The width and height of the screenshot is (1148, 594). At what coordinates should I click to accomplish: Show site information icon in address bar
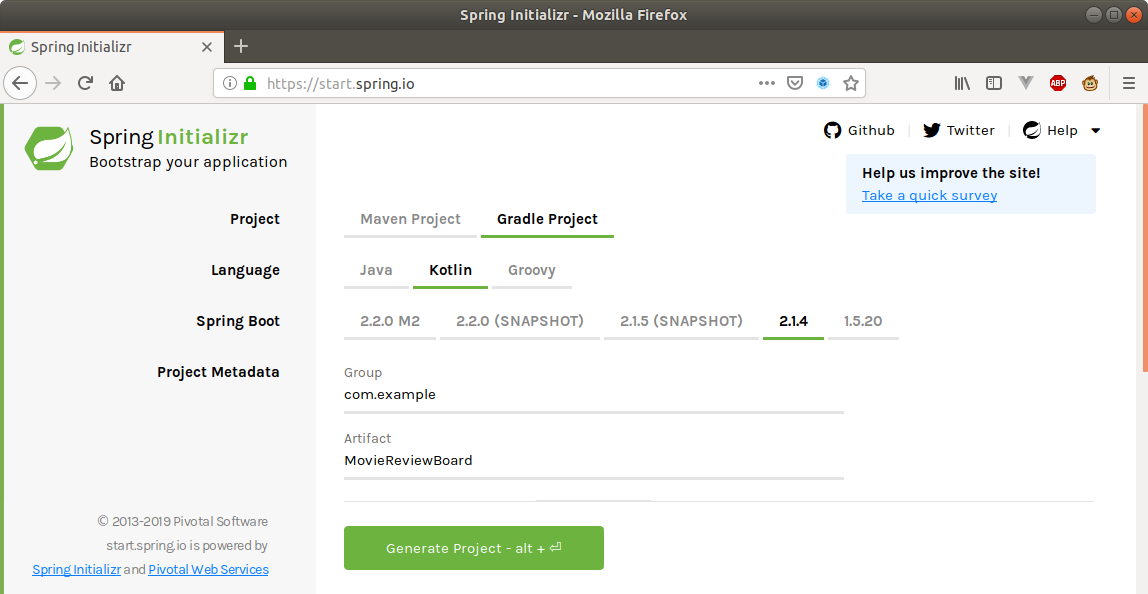pyautogui.click(x=229, y=83)
